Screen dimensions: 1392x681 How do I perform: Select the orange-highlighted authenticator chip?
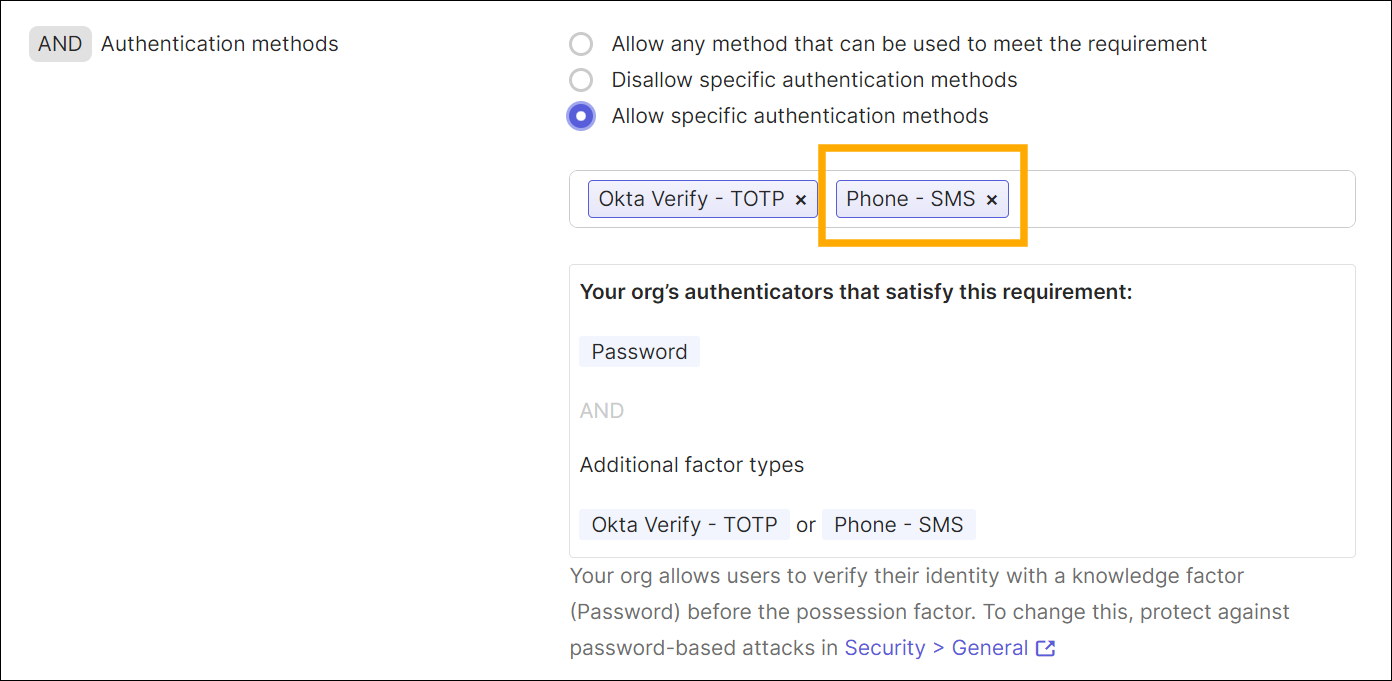[x=922, y=199]
